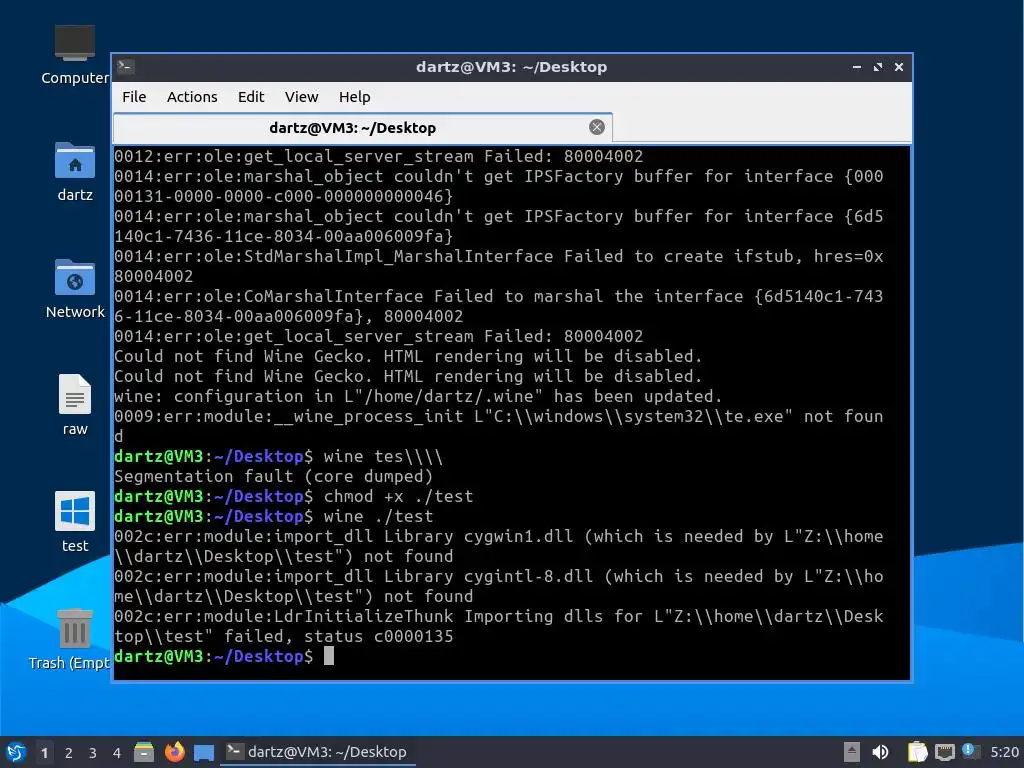Click 'Segmentation fault (core dumped)' text
Viewport: 1024px width, 768px height.
(x=273, y=477)
